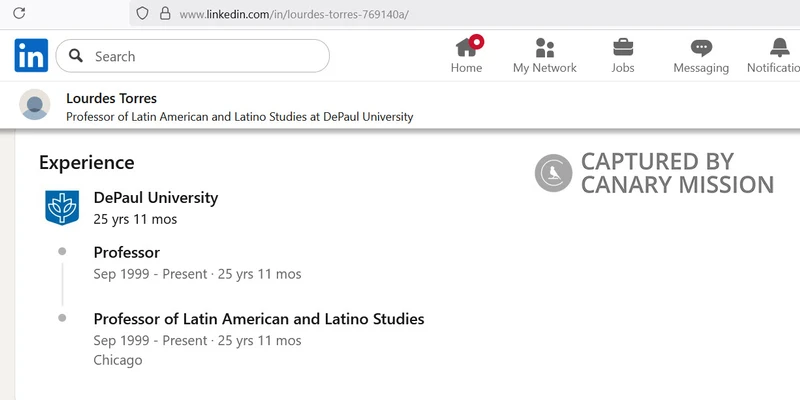
Task: Reload the page with the browser refresh icon
Action: (19, 13)
